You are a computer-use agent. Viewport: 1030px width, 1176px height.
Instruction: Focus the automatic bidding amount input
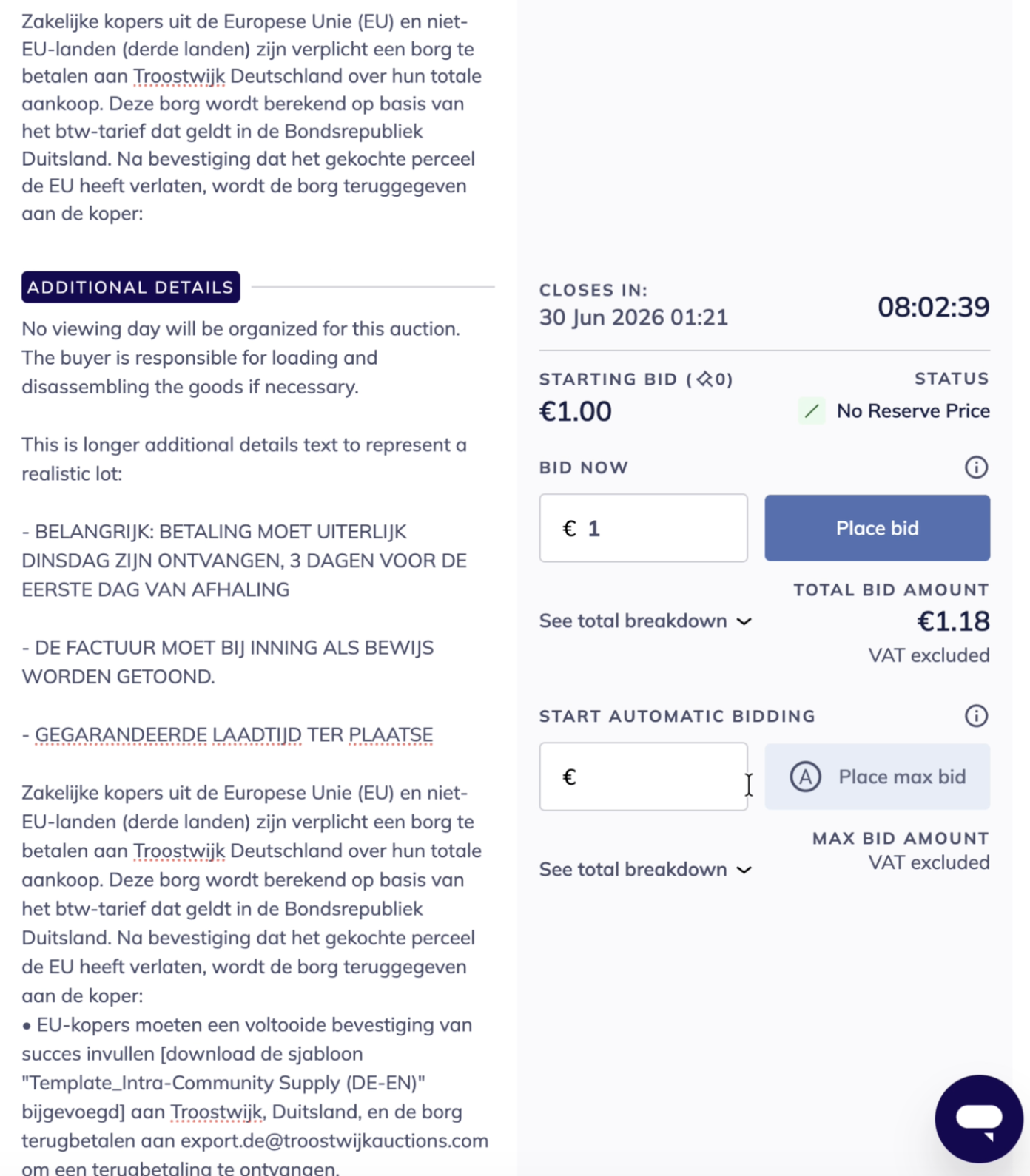pos(643,777)
